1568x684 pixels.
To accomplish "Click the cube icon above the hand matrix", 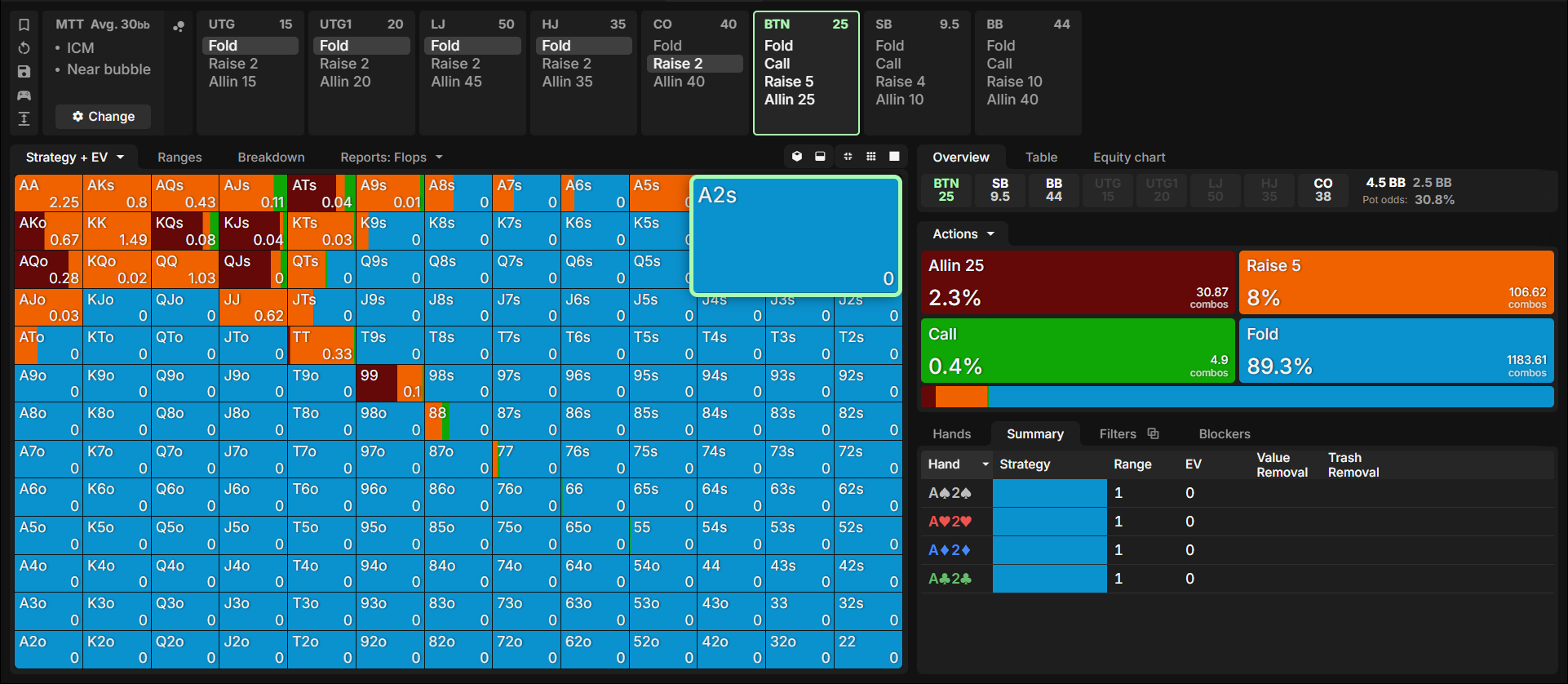I will click(797, 157).
